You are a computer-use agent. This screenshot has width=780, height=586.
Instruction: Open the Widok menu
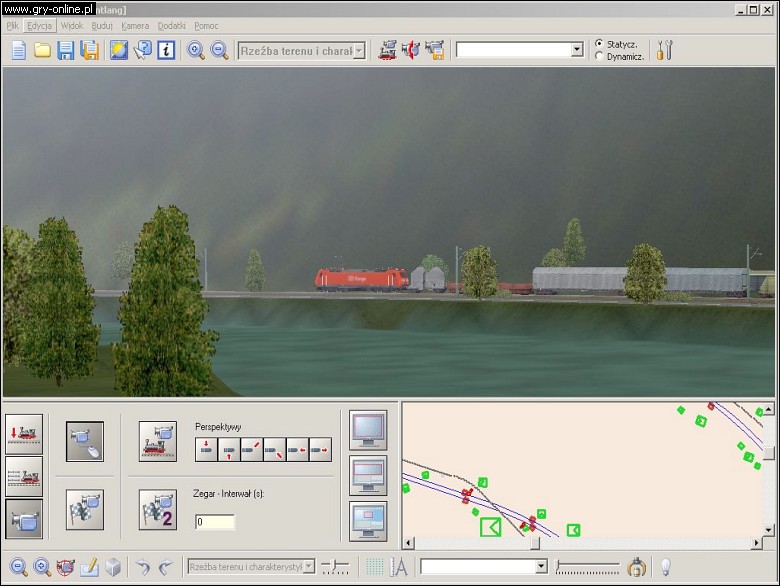pyautogui.click(x=72, y=26)
